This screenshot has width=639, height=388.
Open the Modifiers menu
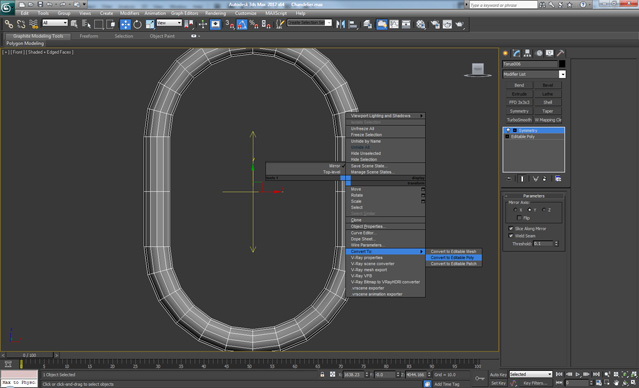(130, 13)
